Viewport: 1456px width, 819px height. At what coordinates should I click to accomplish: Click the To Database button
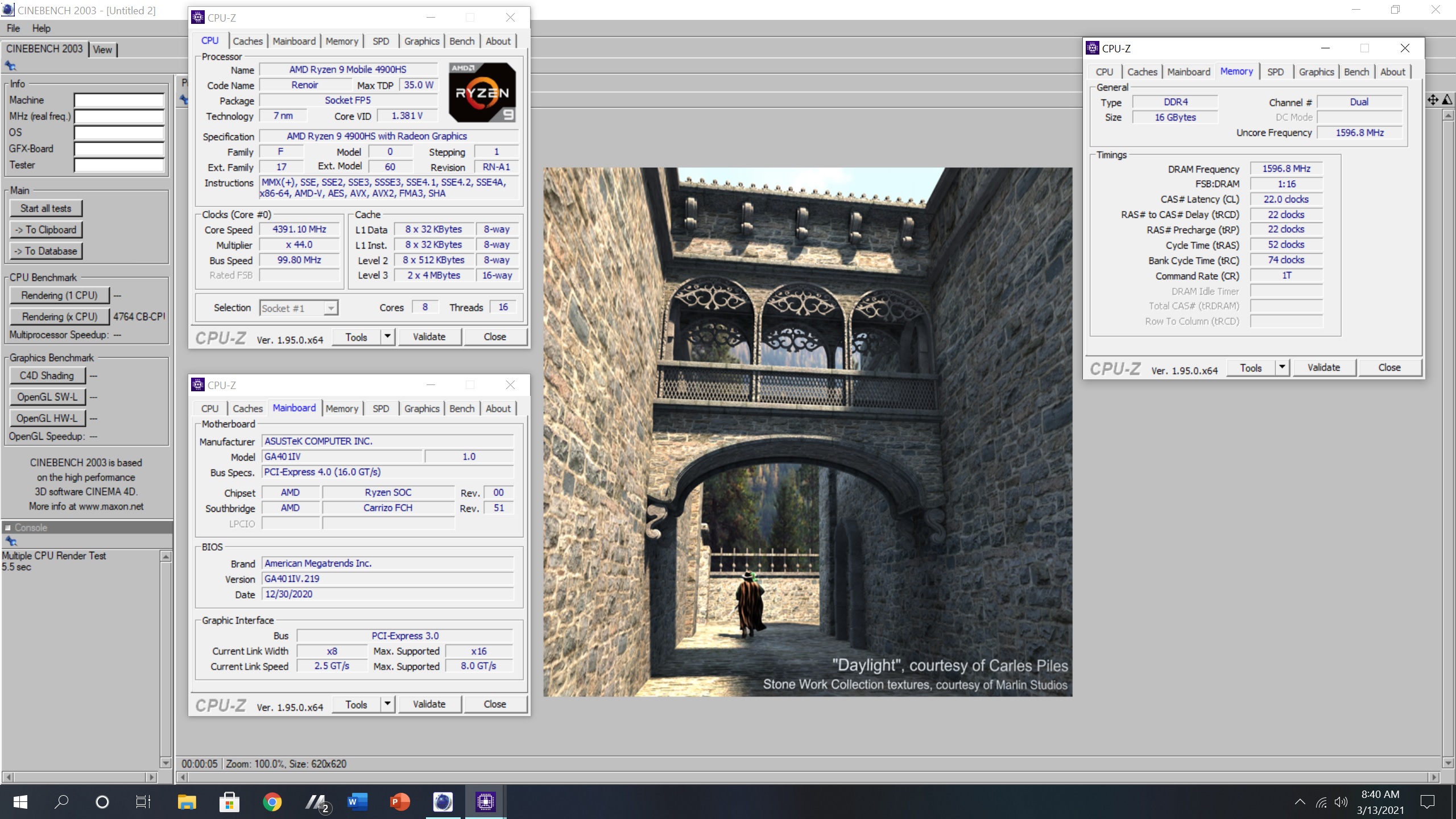coord(46,251)
